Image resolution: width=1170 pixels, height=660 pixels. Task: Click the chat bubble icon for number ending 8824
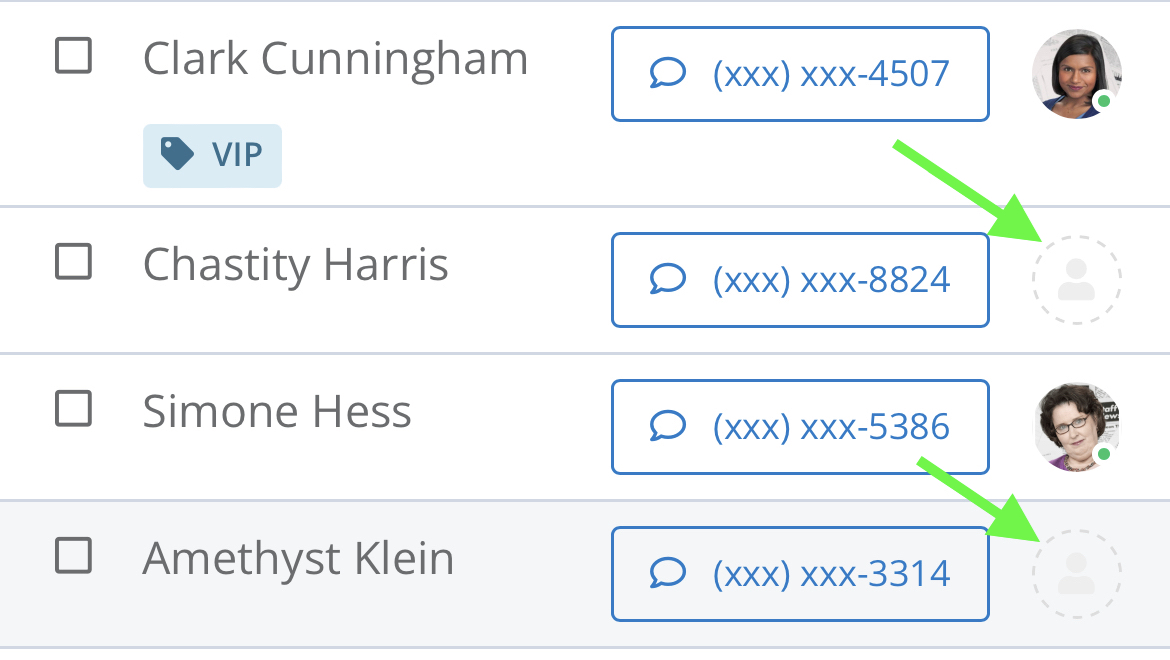[667, 279]
